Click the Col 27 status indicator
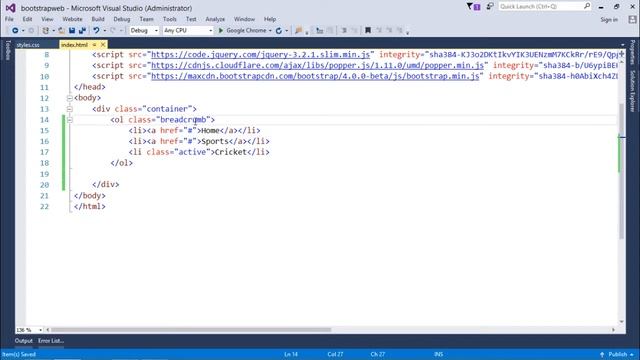The height and width of the screenshot is (360, 640). [x=335, y=354]
